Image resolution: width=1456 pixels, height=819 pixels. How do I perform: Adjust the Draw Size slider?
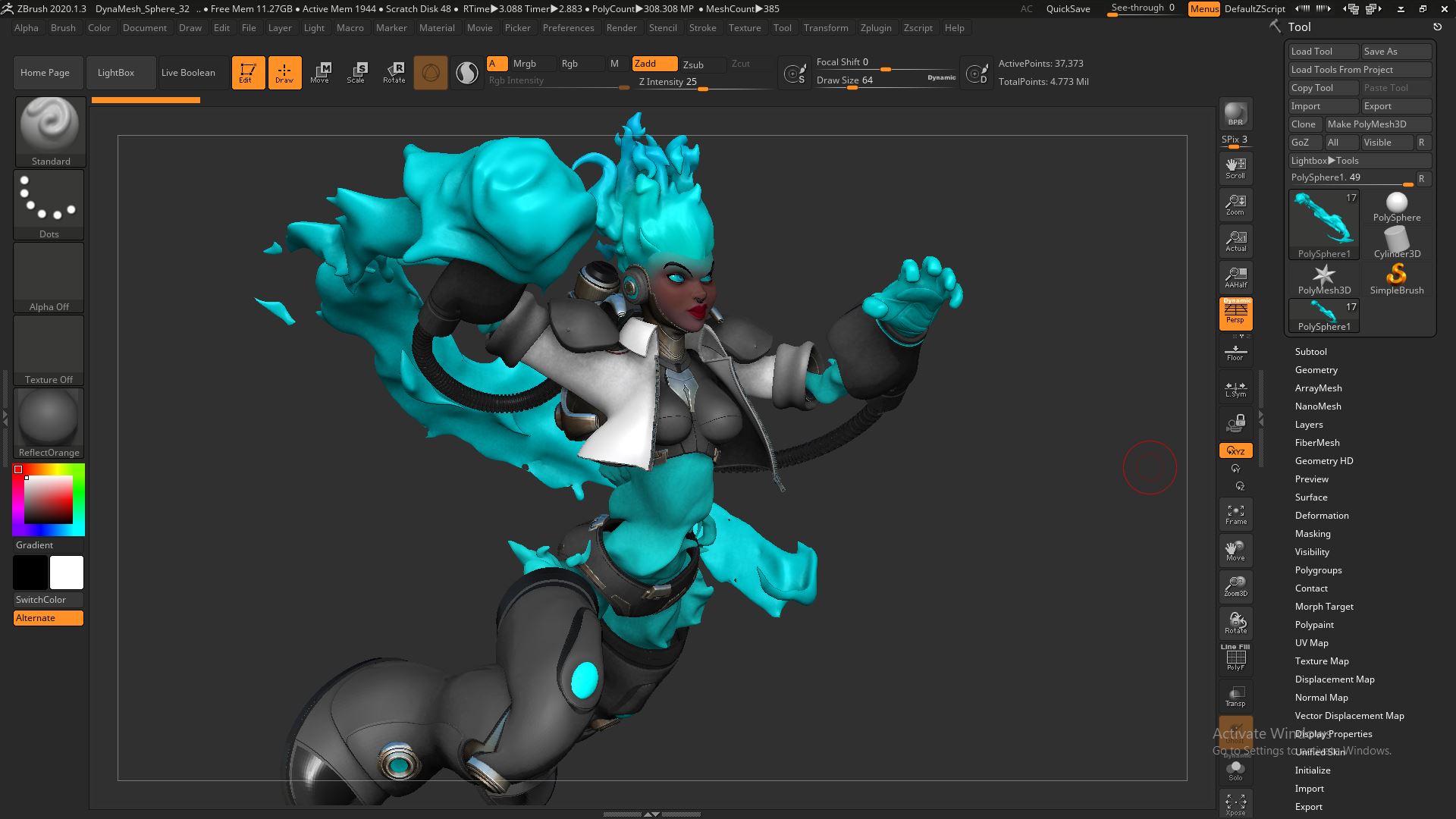(x=885, y=80)
